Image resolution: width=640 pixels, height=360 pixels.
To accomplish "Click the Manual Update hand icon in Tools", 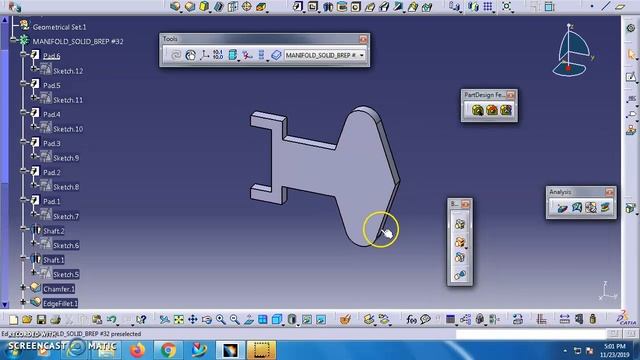I will click(190, 55).
